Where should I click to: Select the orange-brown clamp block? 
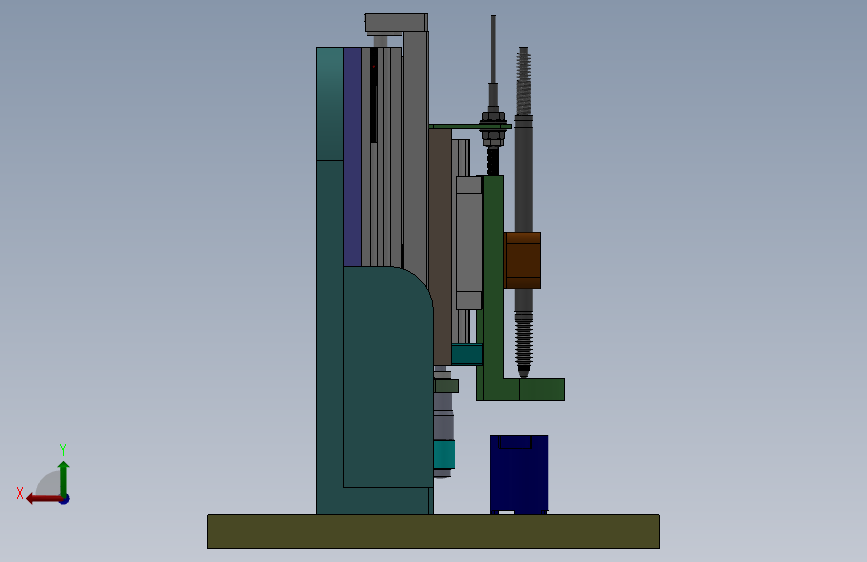pyautogui.click(x=522, y=261)
